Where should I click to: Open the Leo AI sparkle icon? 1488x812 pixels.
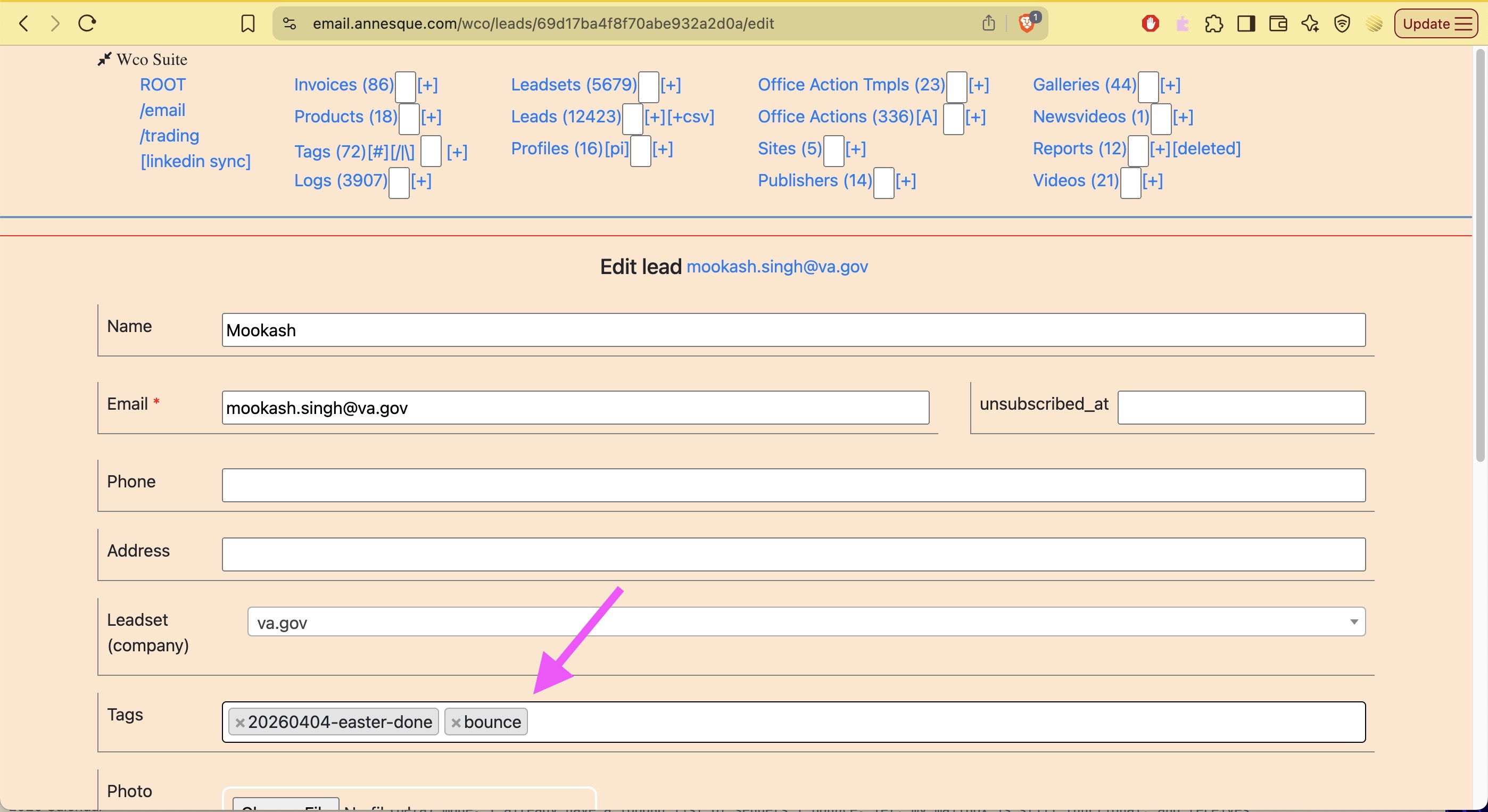[1310, 23]
